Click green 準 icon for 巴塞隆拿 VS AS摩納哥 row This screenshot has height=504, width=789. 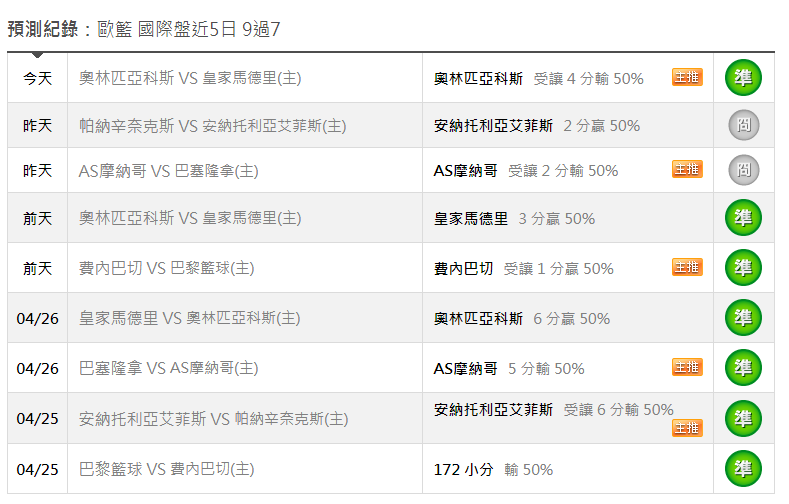pyautogui.click(x=743, y=368)
